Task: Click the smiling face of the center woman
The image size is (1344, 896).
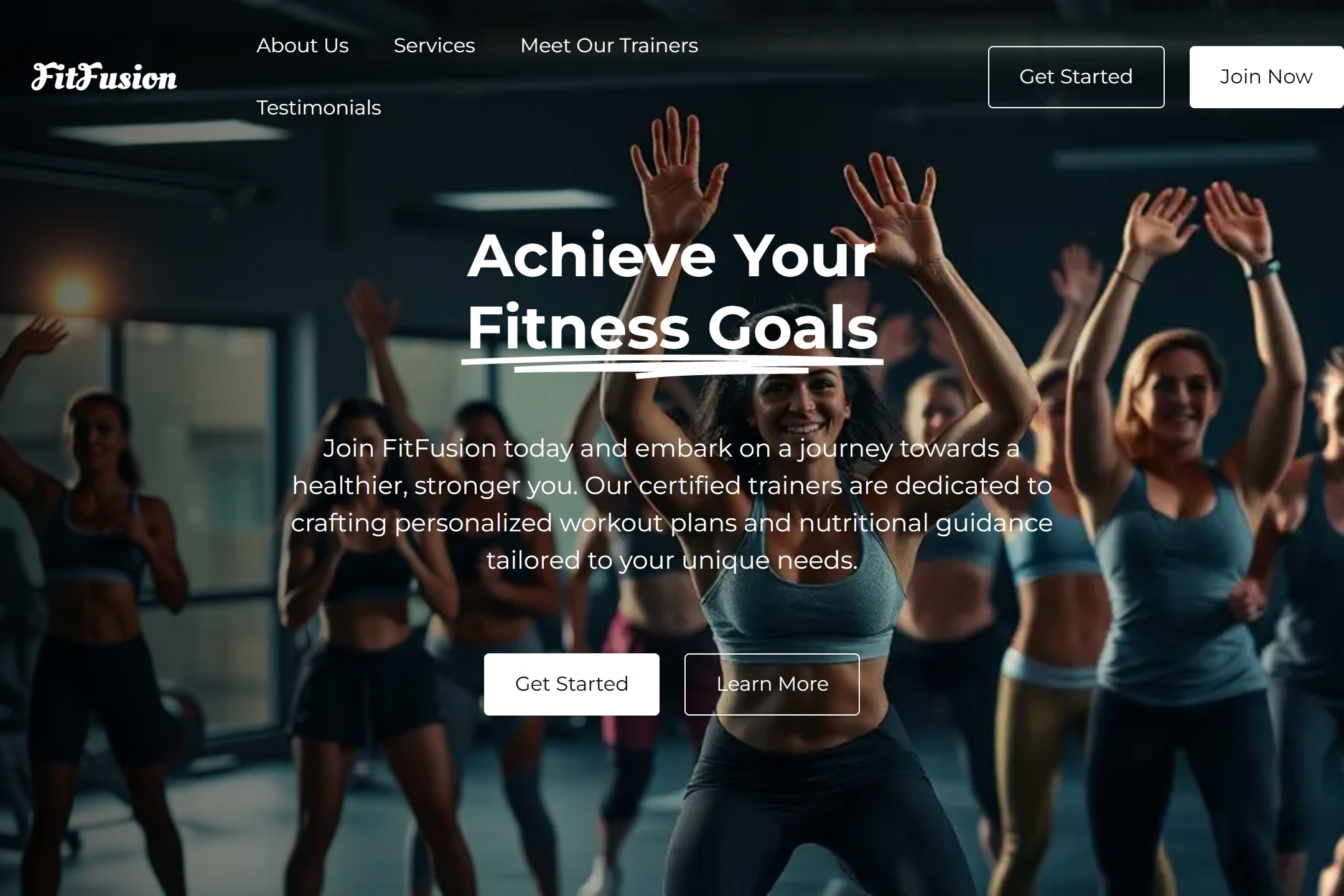Action: [800, 403]
